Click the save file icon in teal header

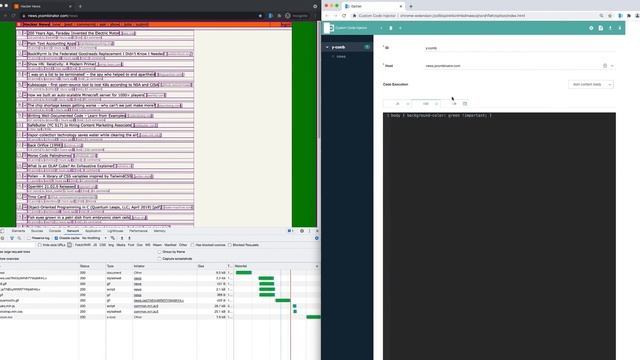(x=601, y=28)
